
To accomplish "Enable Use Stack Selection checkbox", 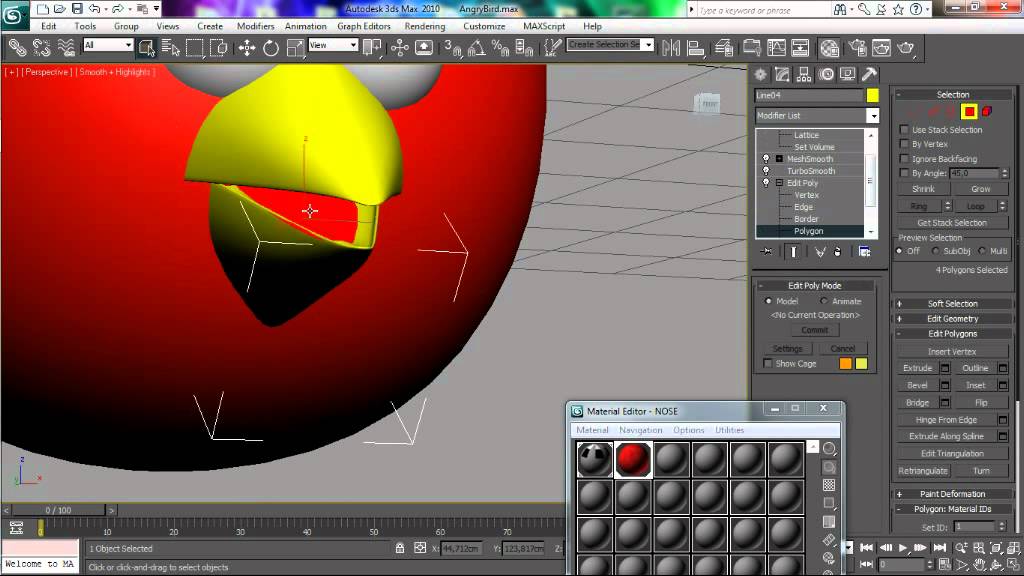I will (904, 129).
